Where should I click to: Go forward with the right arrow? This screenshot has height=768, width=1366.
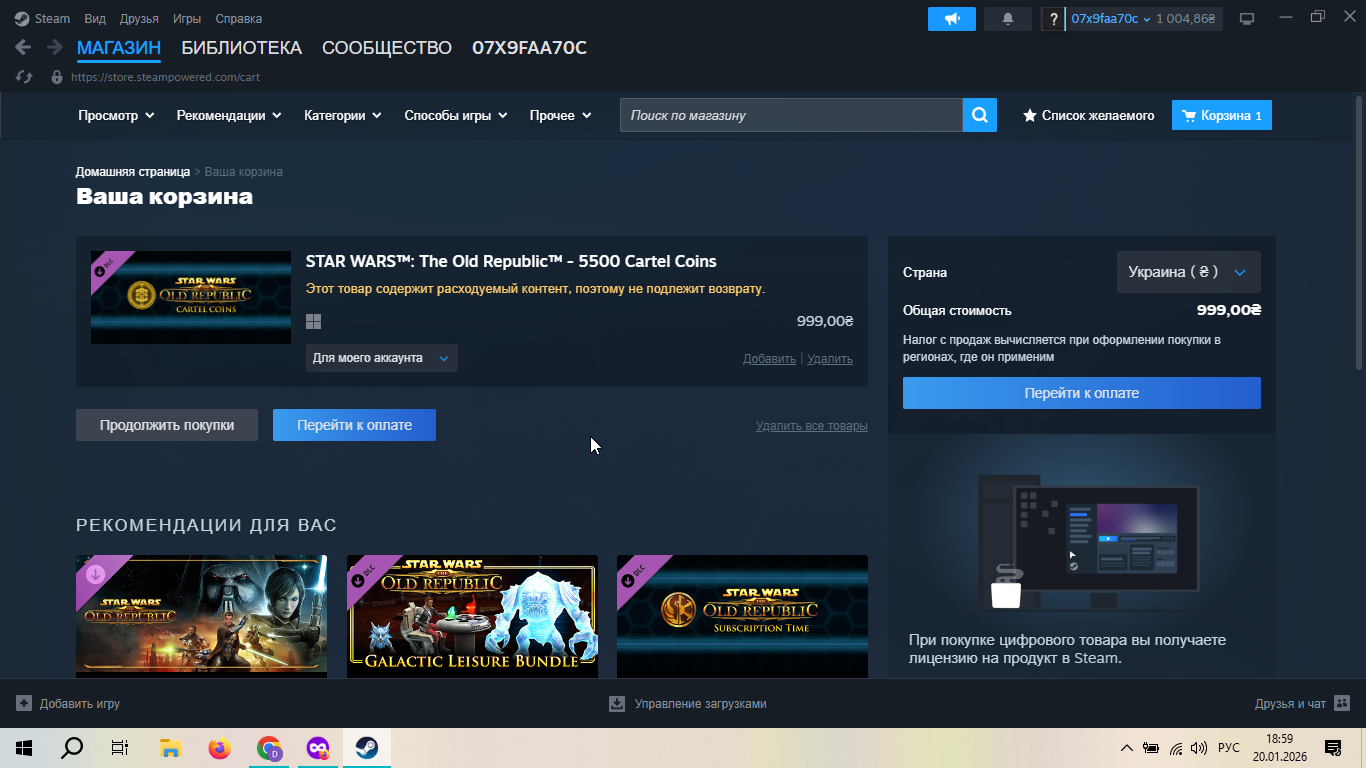tap(54, 47)
